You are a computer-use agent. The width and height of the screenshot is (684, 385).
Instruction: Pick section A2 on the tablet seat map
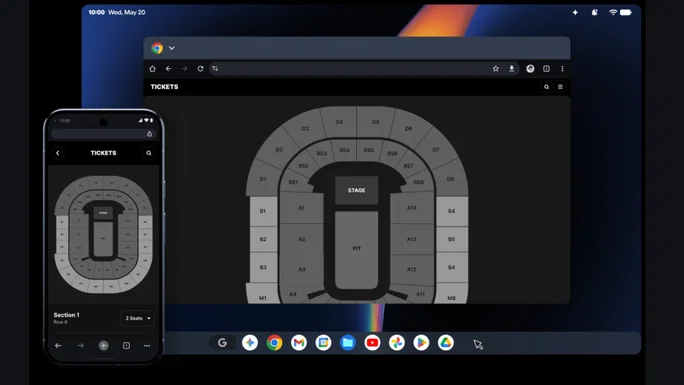(x=302, y=239)
